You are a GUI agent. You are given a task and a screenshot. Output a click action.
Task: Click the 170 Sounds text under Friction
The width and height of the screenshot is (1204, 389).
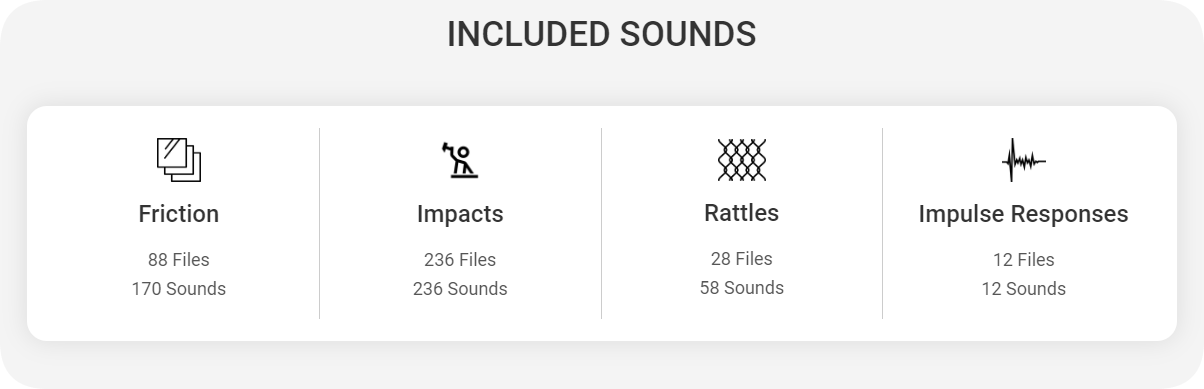(x=179, y=289)
